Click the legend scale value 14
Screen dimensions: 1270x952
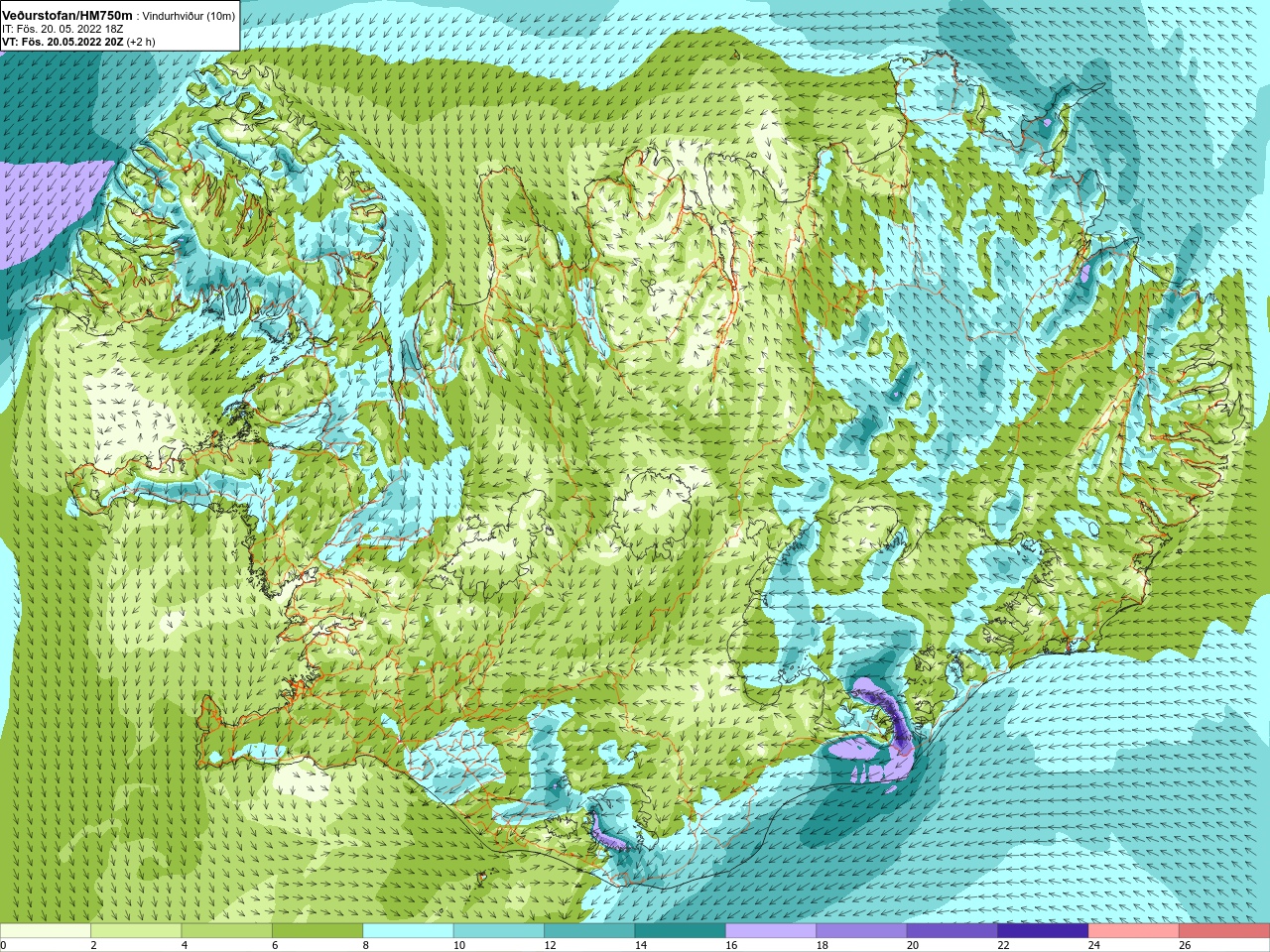641,945
